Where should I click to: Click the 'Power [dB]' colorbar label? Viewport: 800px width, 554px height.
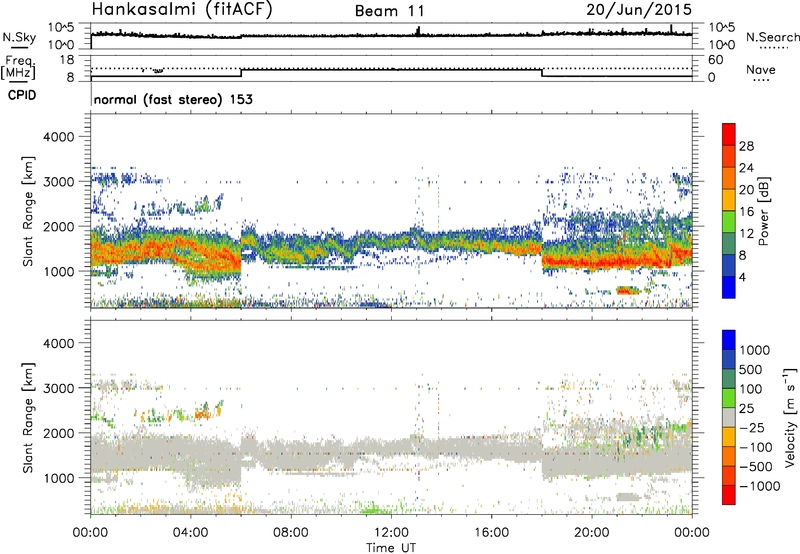coord(763,211)
